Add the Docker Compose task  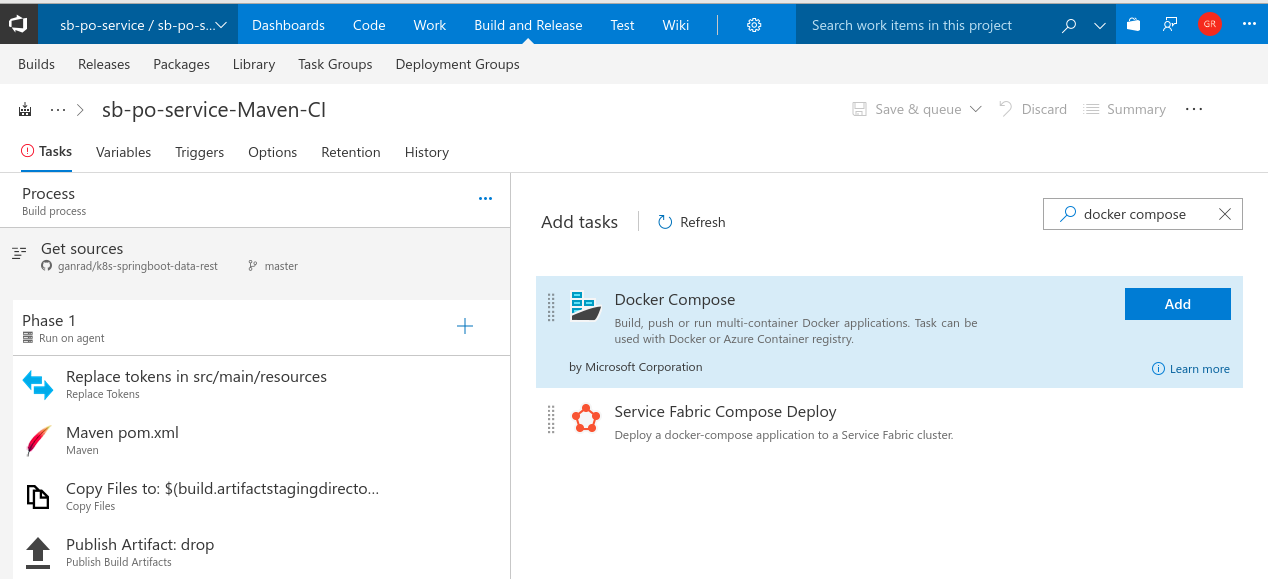1177,304
